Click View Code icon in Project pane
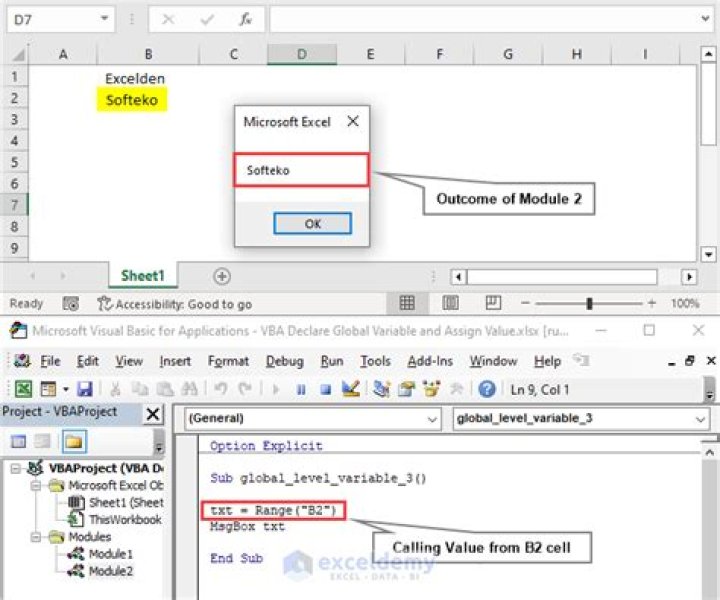This screenshot has width=720, height=600. tap(18, 442)
